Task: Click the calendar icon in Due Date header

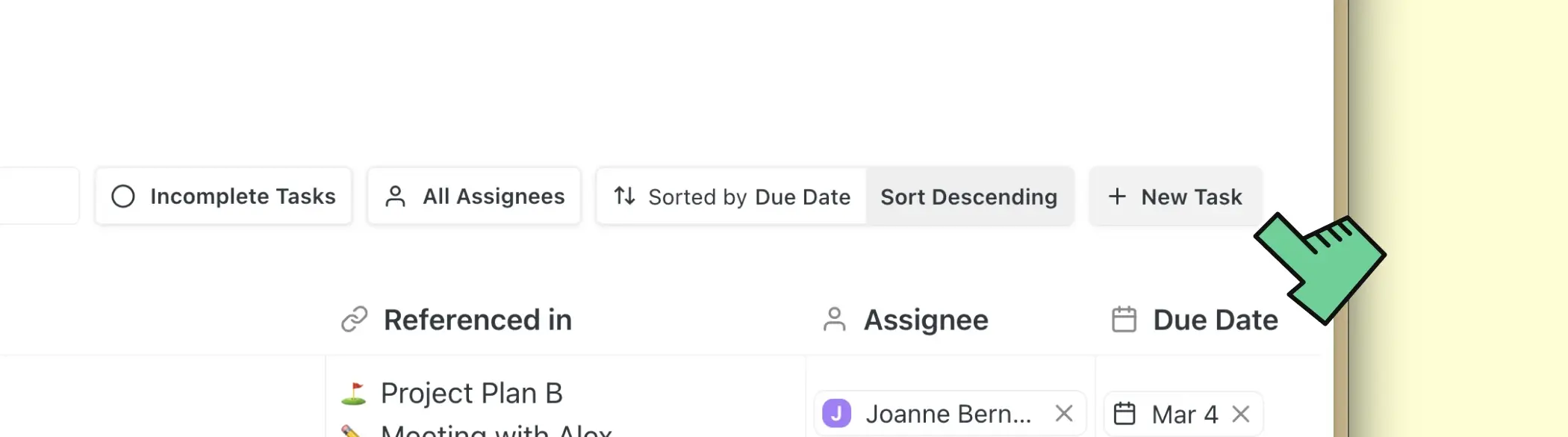Action: point(1124,320)
